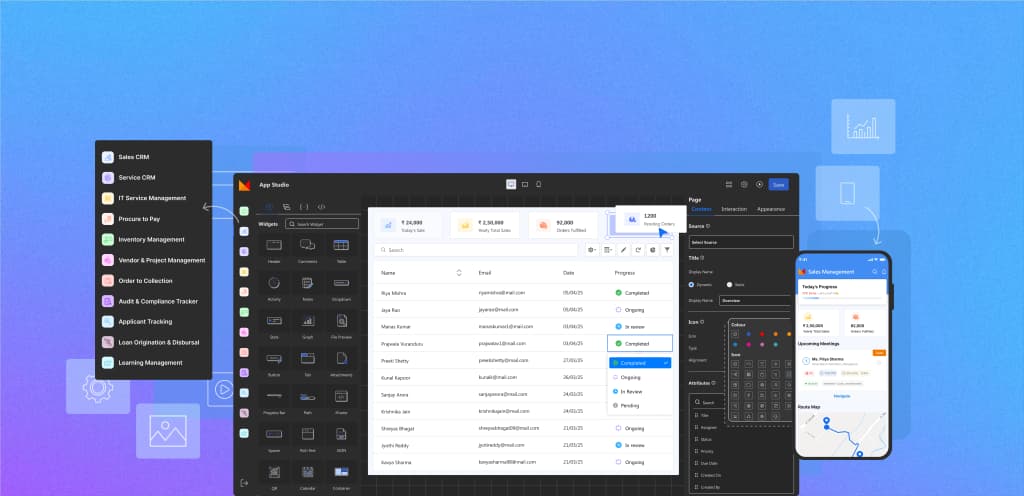1024x496 pixels.
Task: Select the Table widget
Action: pos(340,247)
